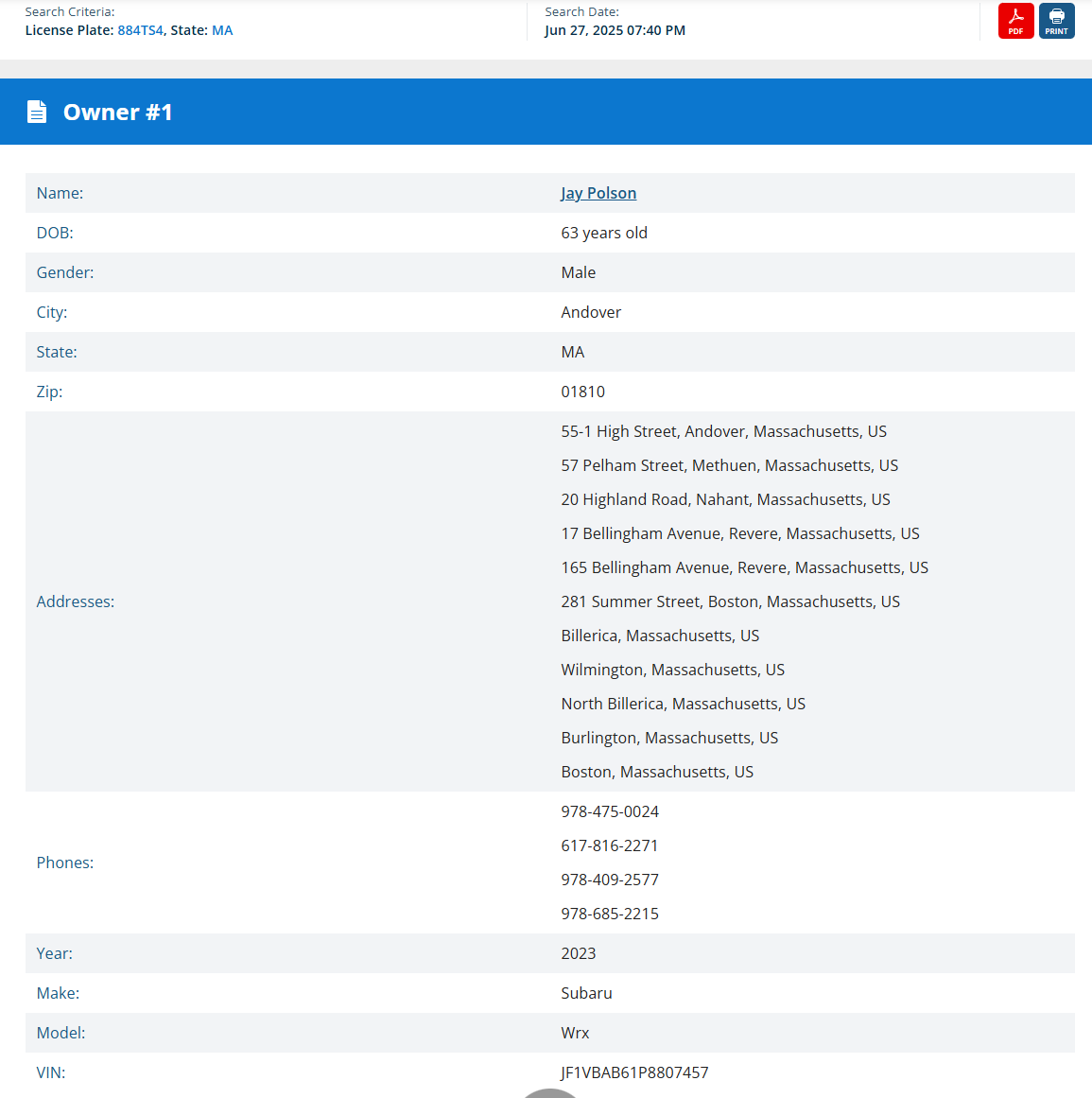
Task: Select the vehicle year 2023
Action: [579, 953]
